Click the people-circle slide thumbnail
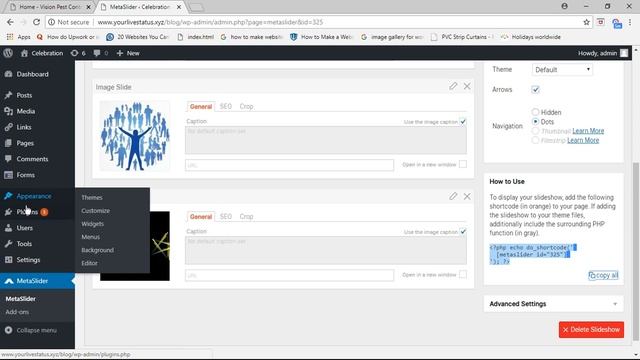The image size is (640, 360). (x=135, y=136)
